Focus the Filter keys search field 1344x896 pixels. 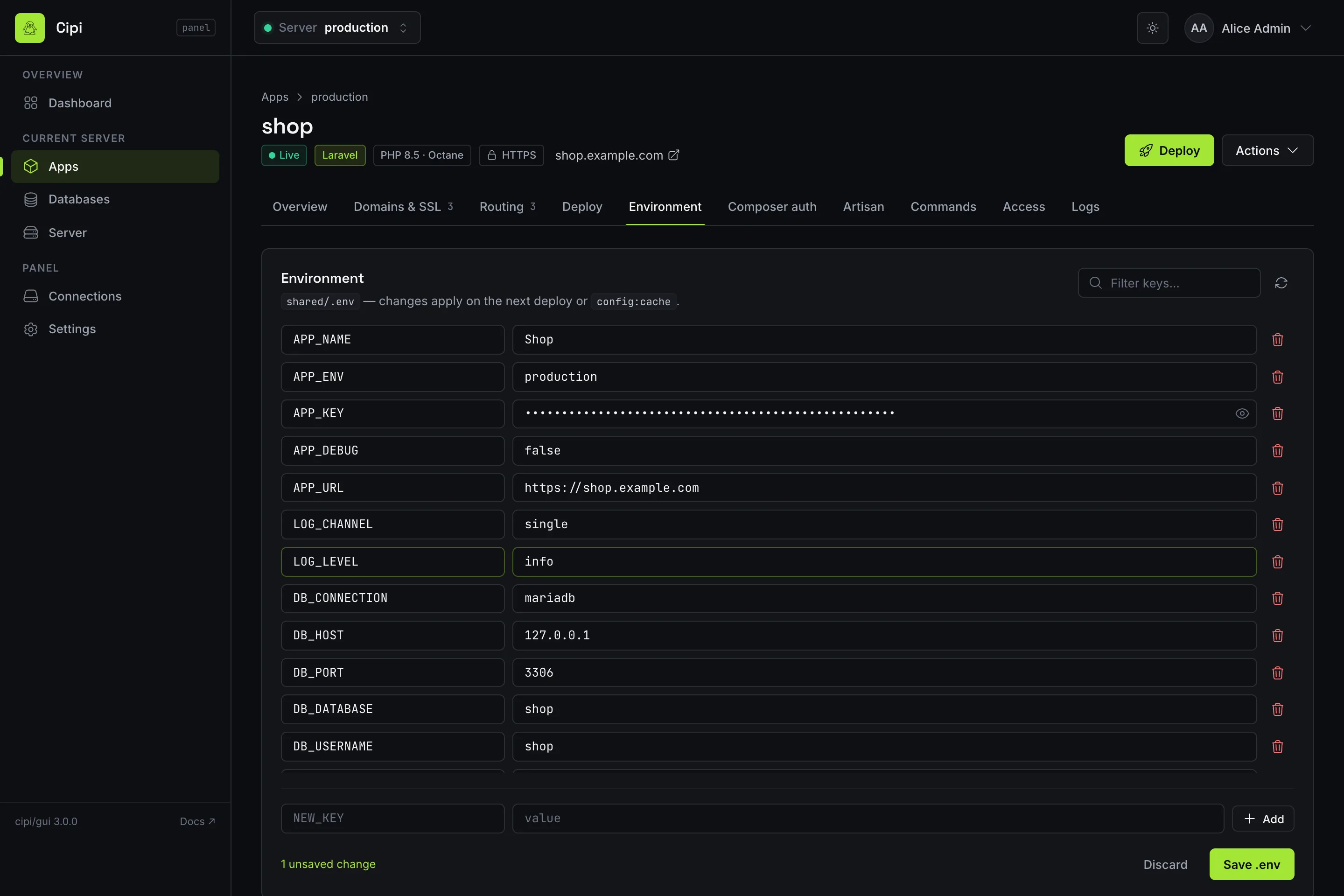coord(1169,283)
